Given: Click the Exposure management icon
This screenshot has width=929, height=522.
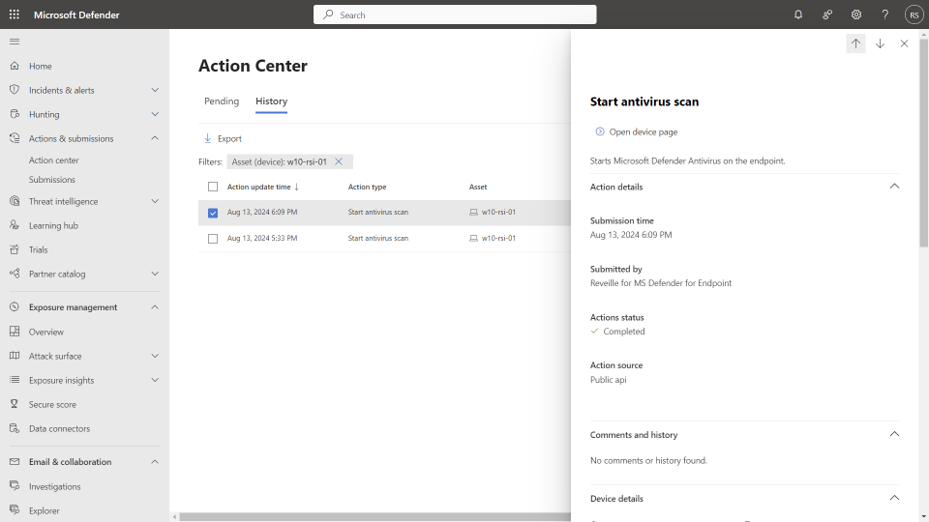Looking at the screenshot, I should (14, 307).
